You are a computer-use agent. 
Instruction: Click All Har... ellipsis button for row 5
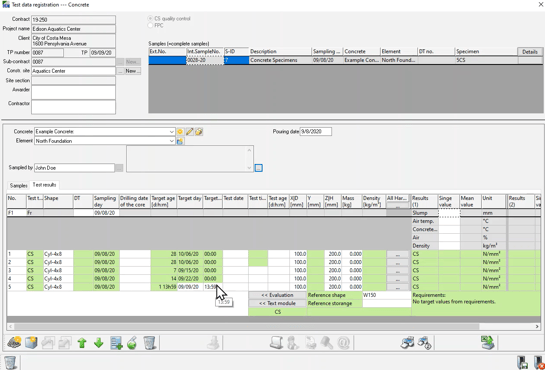(x=398, y=287)
